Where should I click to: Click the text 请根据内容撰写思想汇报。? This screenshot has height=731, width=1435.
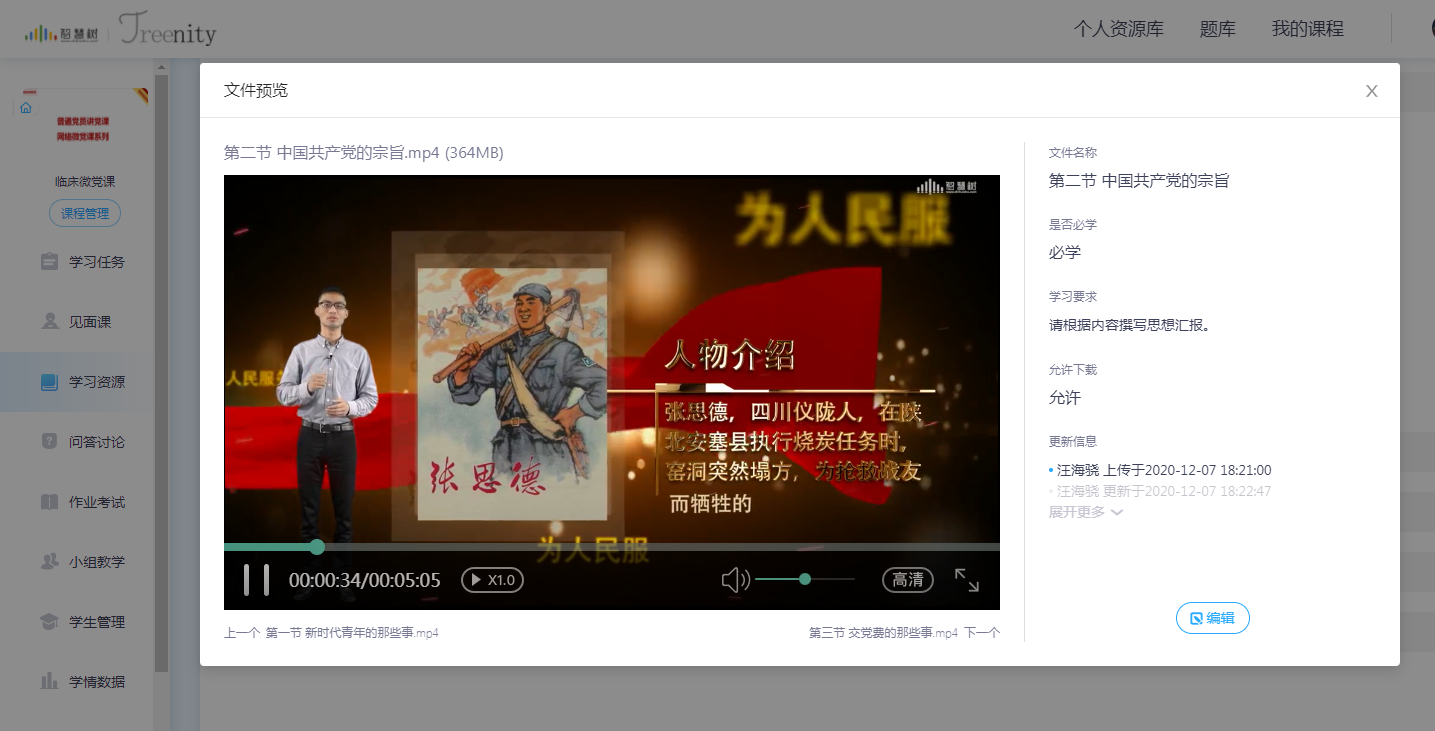click(1130, 325)
